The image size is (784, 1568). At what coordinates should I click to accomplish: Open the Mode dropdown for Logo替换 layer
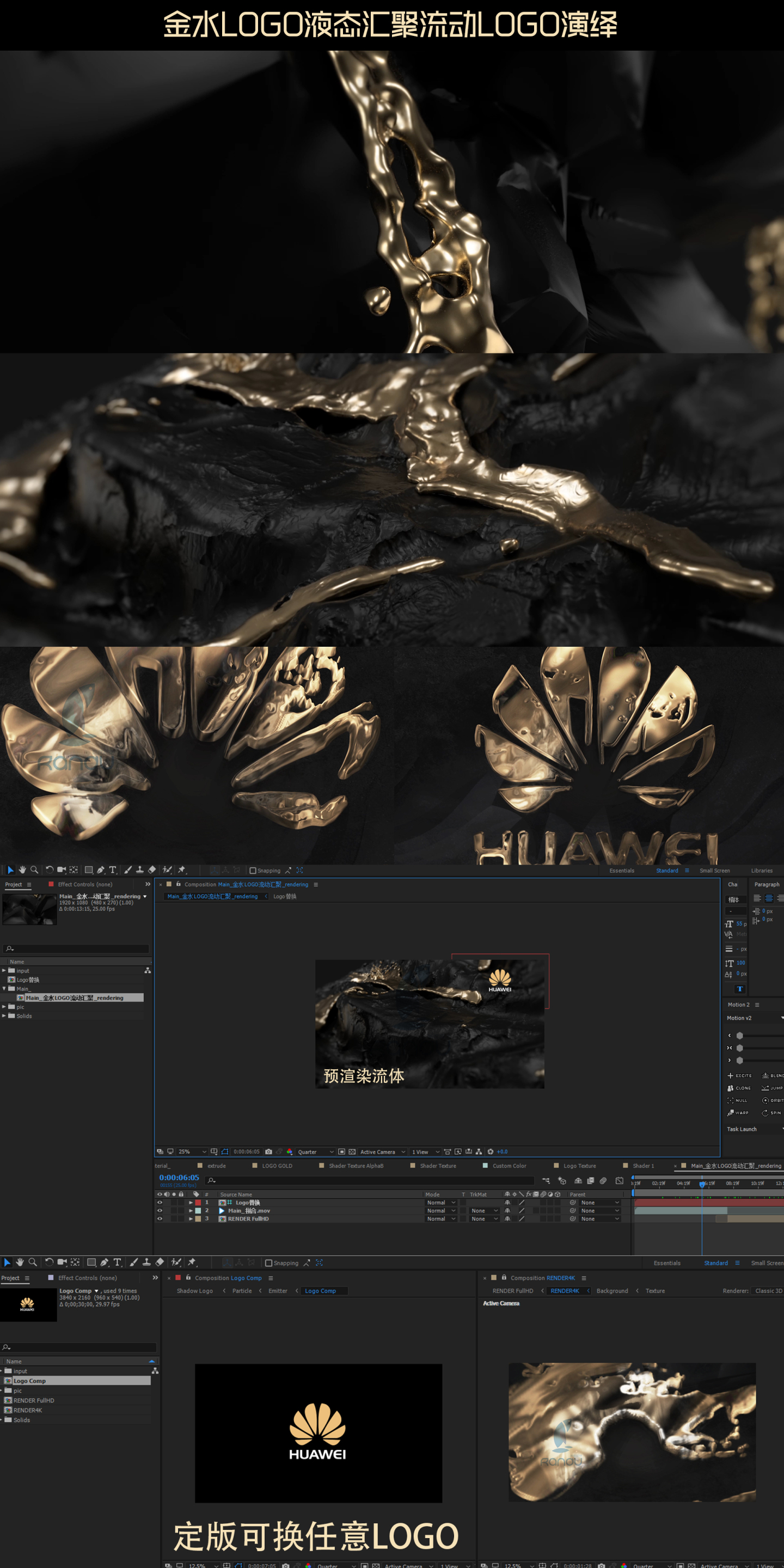click(x=442, y=1203)
